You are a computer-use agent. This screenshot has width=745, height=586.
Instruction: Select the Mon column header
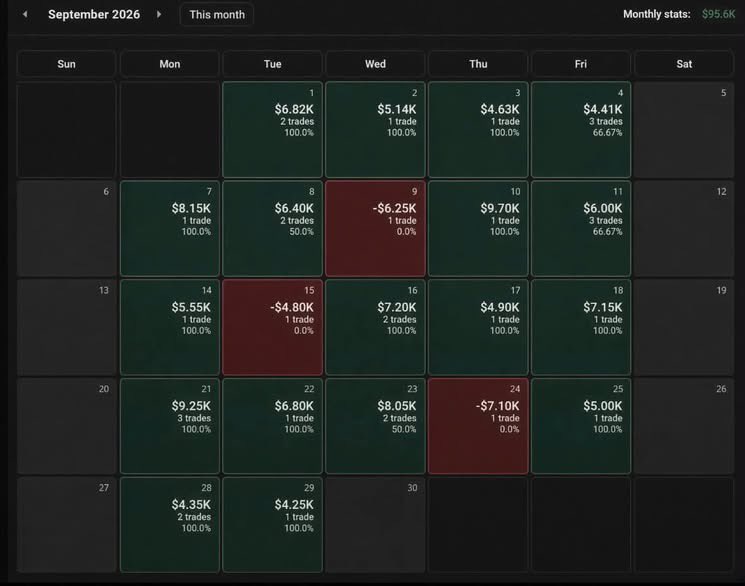point(170,64)
